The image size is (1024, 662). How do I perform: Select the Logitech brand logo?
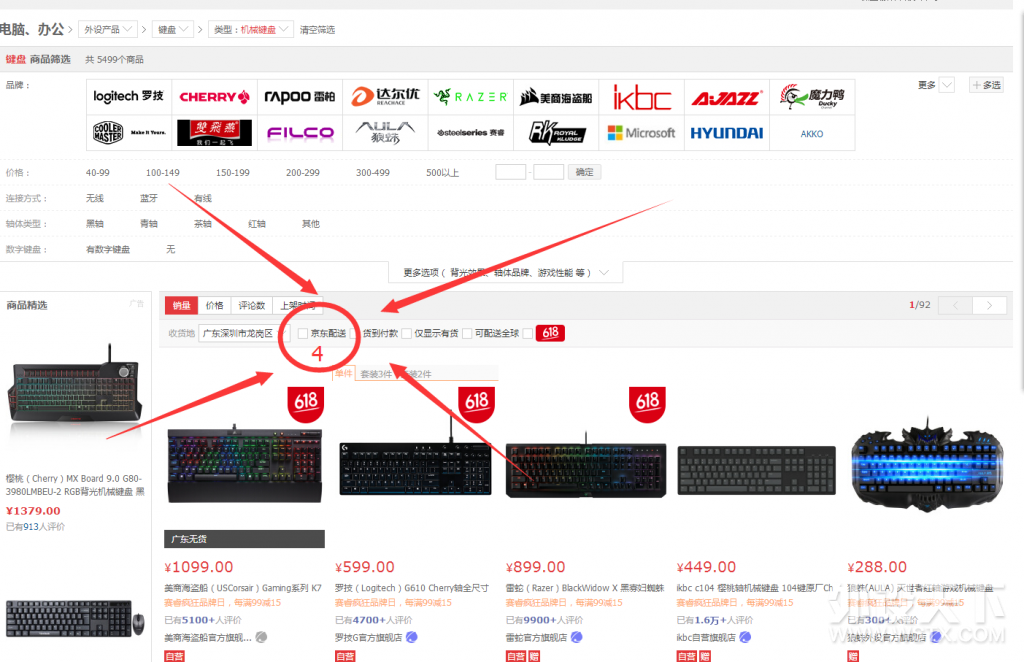(x=129, y=97)
